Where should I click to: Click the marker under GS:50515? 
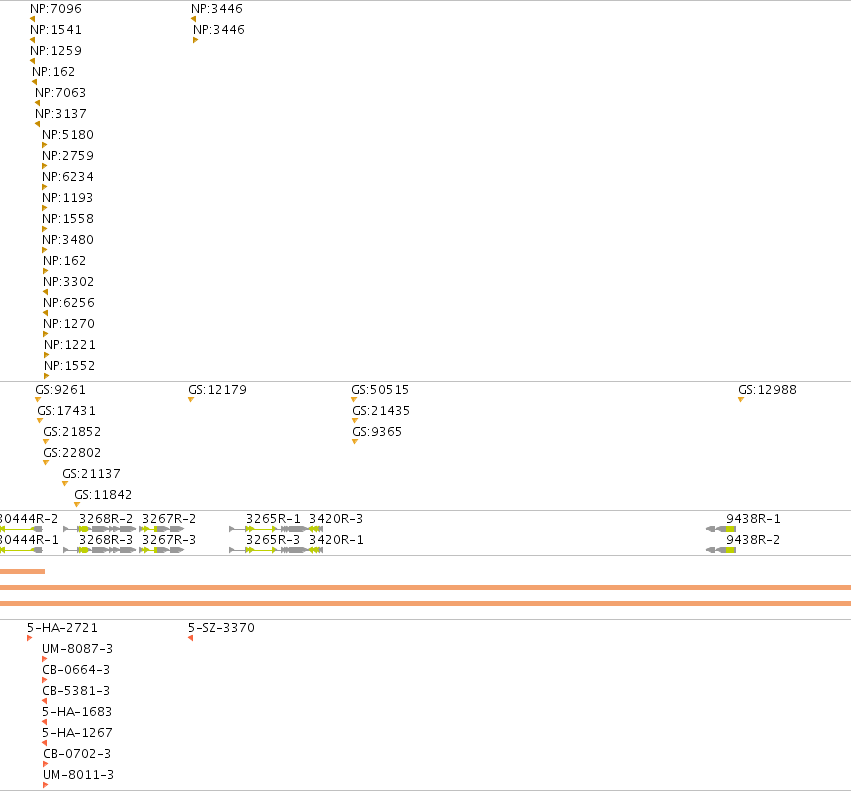click(354, 400)
